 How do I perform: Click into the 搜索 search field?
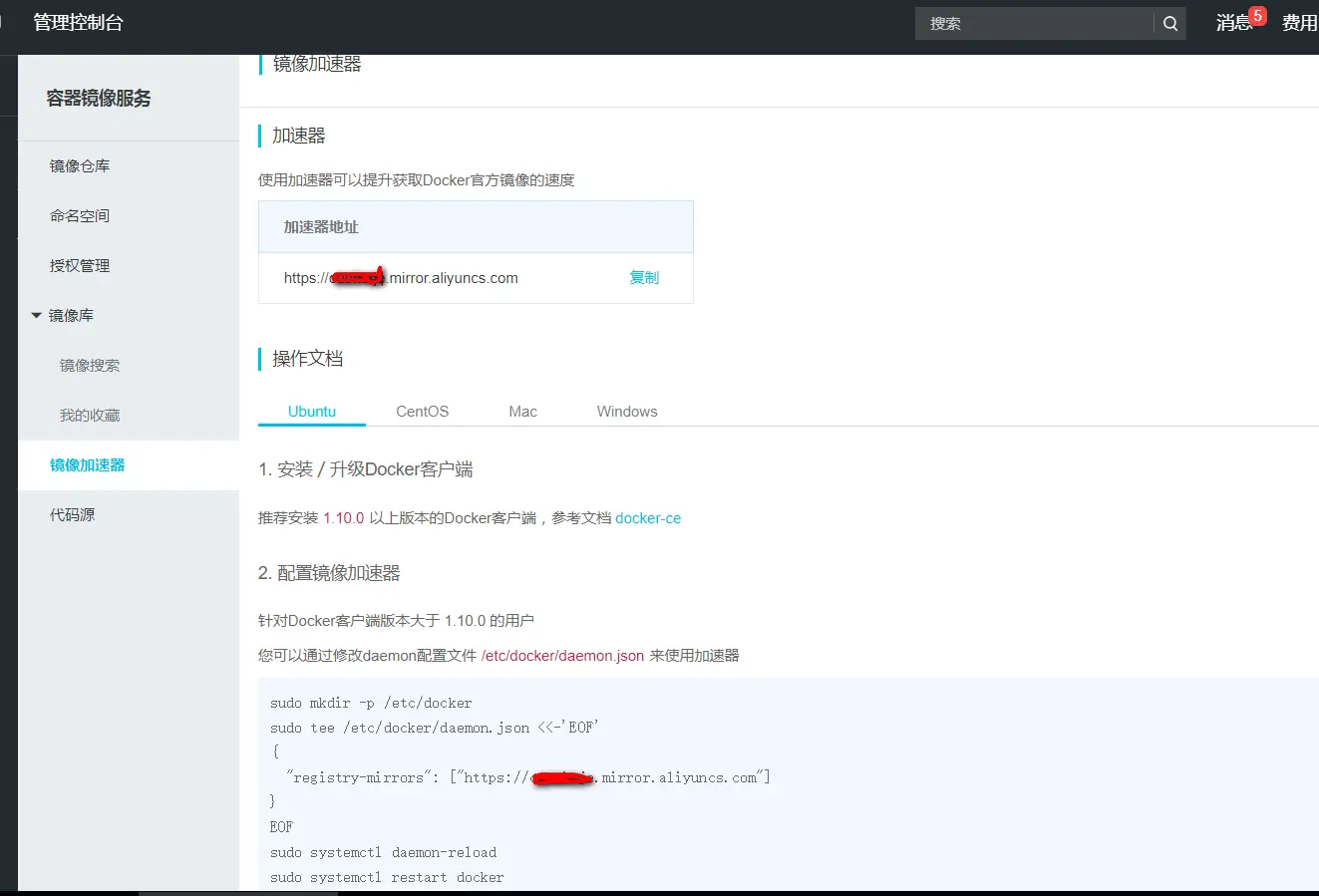(x=1037, y=23)
